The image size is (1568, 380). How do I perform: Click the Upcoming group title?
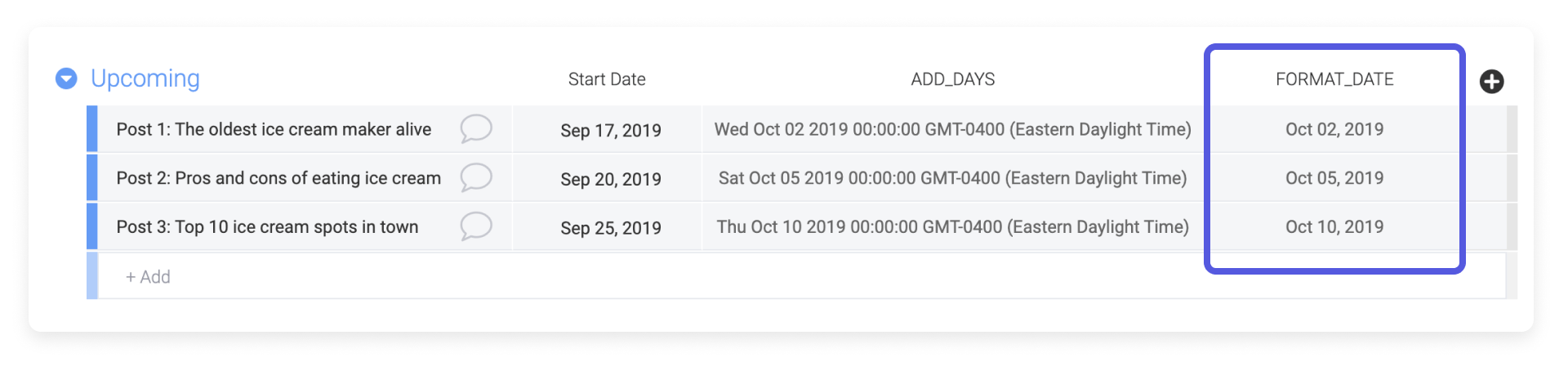(x=145, y=78)
